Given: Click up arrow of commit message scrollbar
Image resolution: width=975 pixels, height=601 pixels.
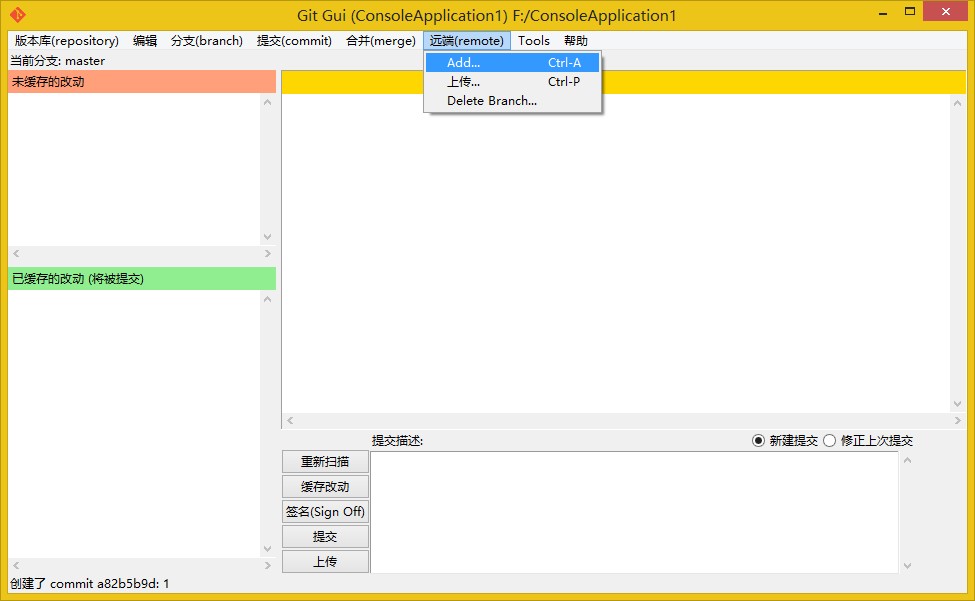Looking at the screenshot, I should (907, 461).
